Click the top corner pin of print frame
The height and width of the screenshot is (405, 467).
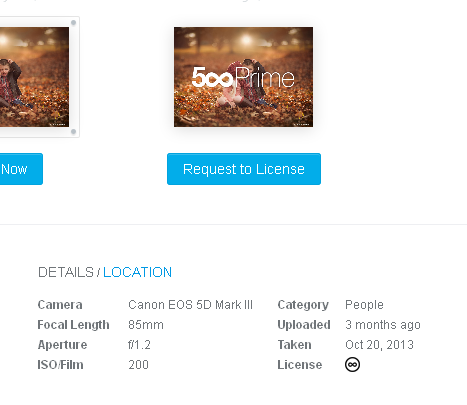[74, 23]
